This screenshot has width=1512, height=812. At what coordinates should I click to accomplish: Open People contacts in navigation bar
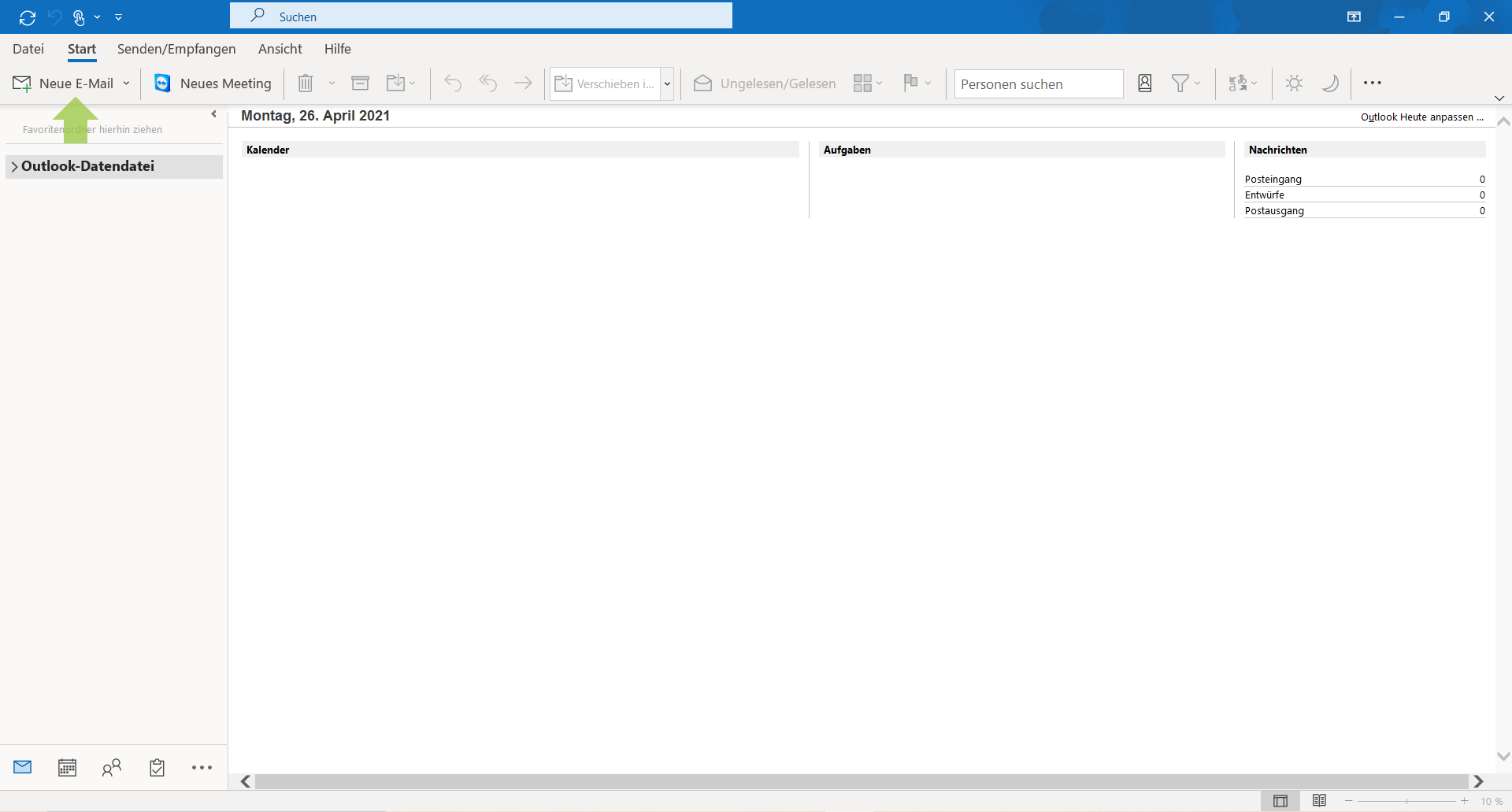pos(112,767)
